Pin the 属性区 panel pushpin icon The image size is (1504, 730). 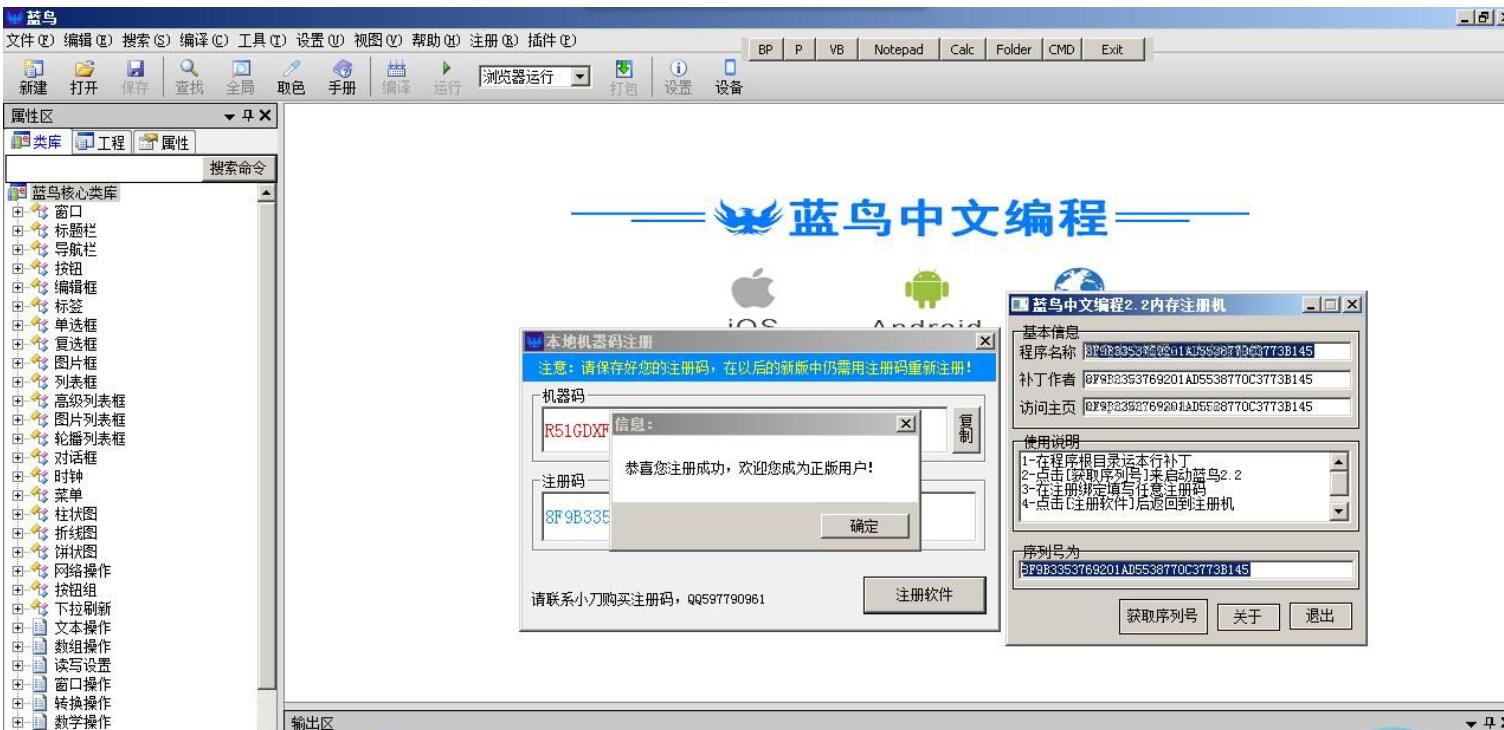[249, 116]
